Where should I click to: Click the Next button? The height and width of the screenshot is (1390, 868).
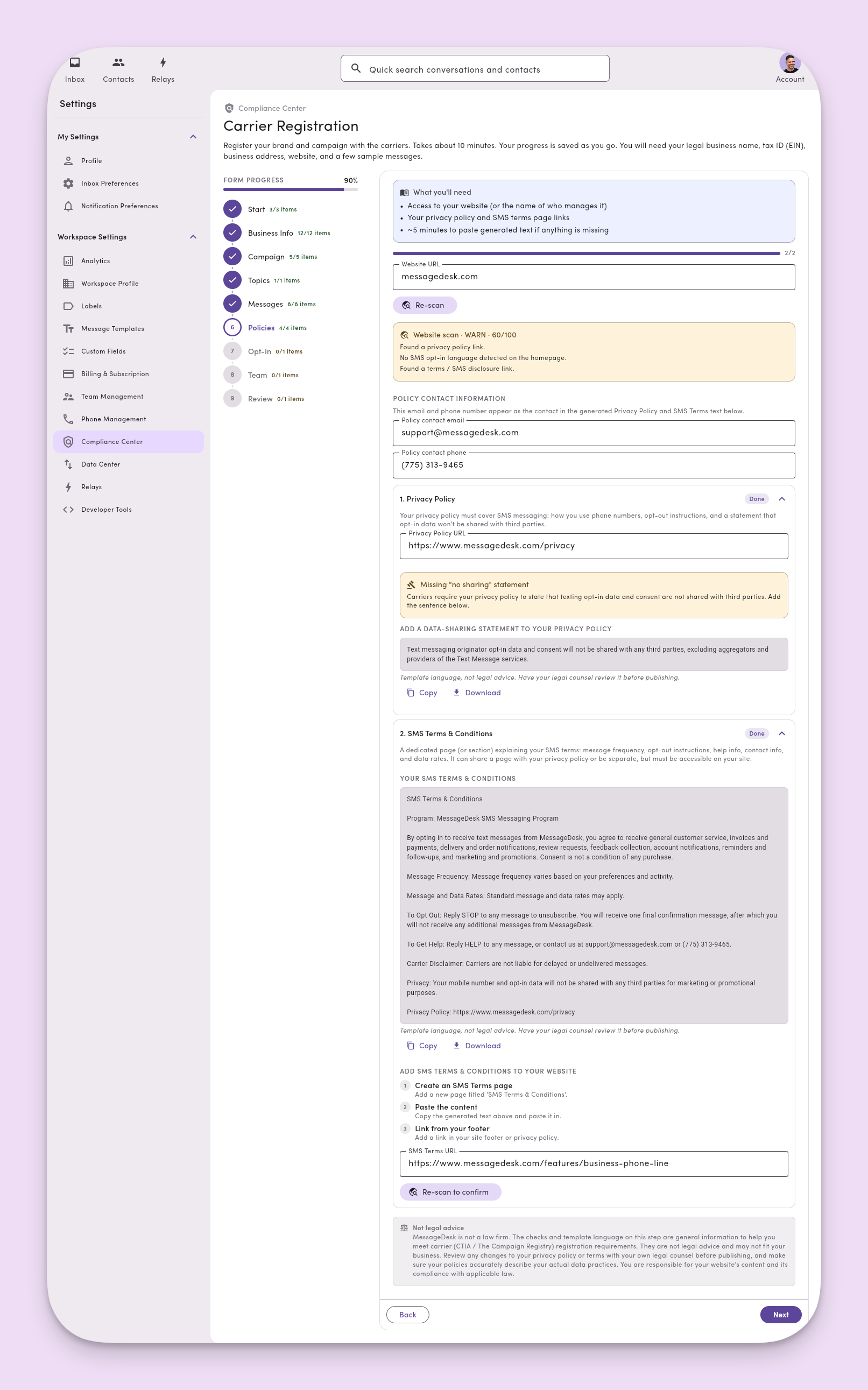pyautogui.click(x=781, y=1315)
